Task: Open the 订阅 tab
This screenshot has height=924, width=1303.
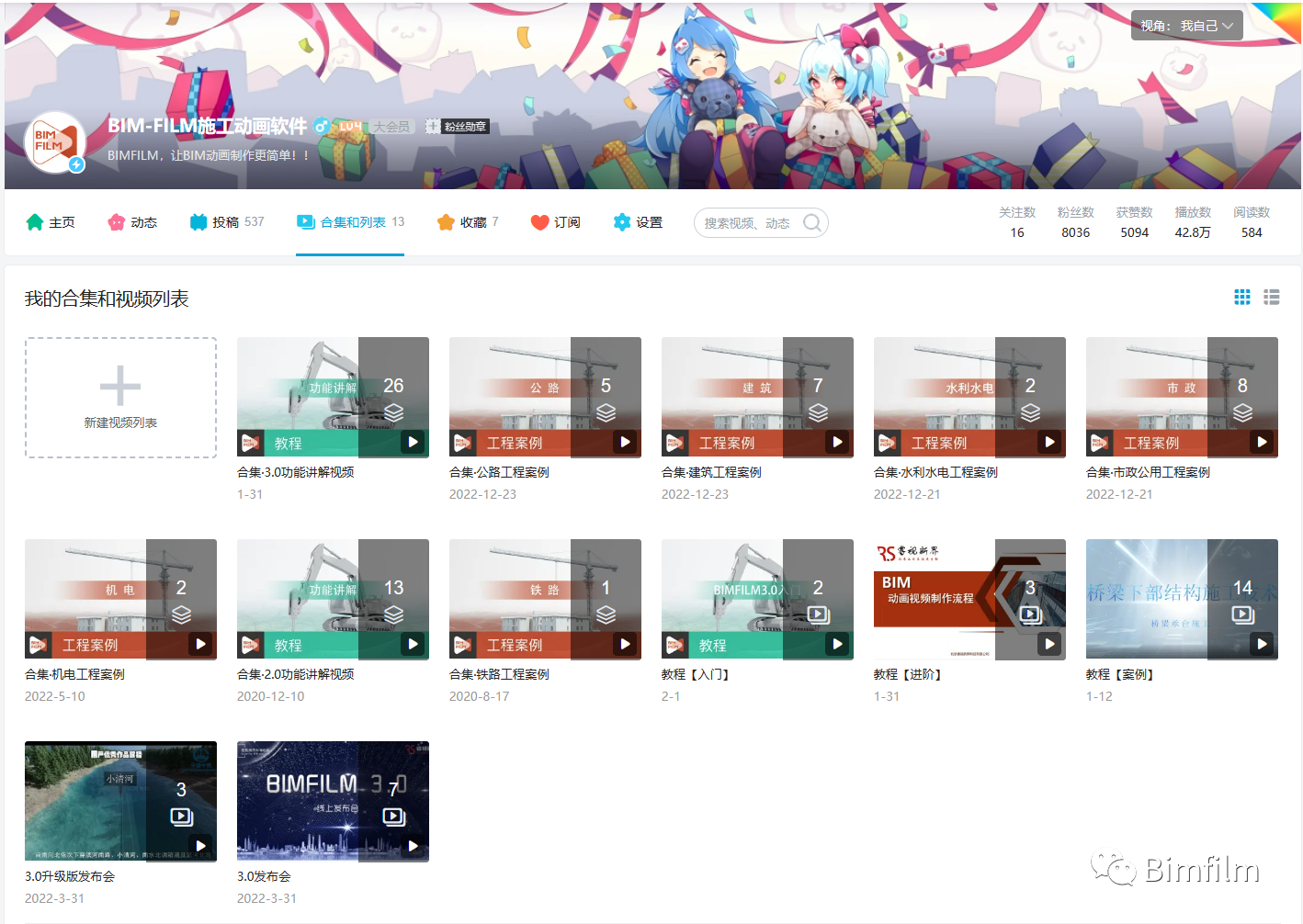Action: coord(555,222)
